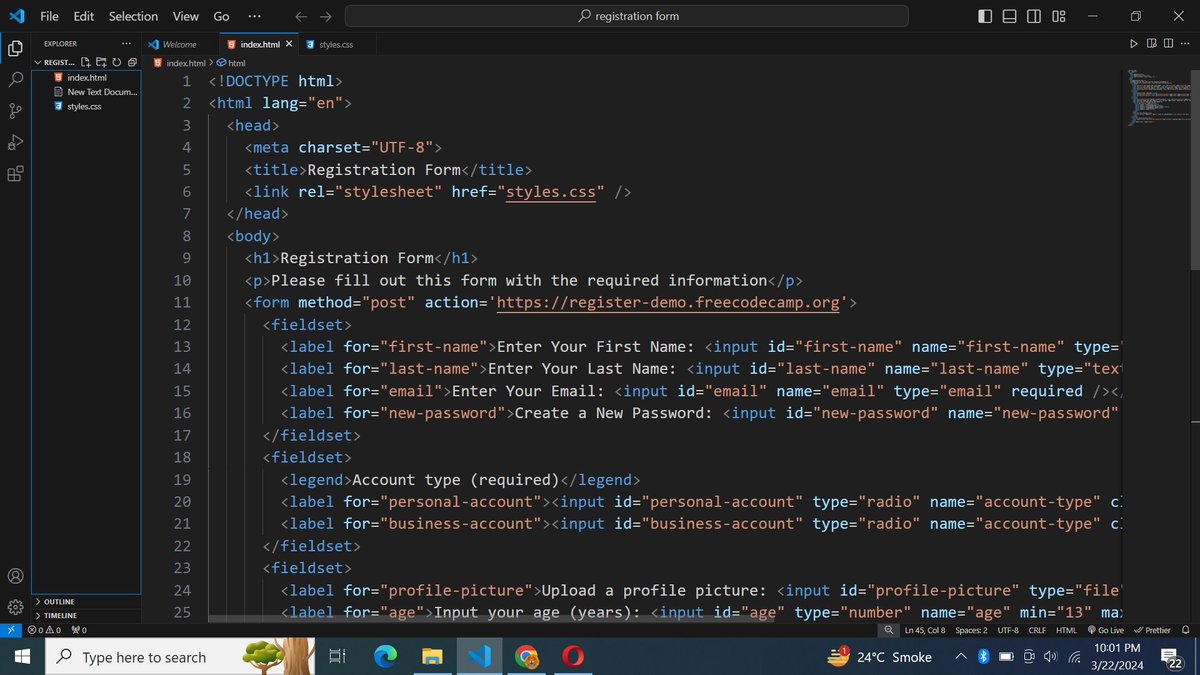Collapse the REGIST... folder section
Screen dimensions: 1200x675
55,62
